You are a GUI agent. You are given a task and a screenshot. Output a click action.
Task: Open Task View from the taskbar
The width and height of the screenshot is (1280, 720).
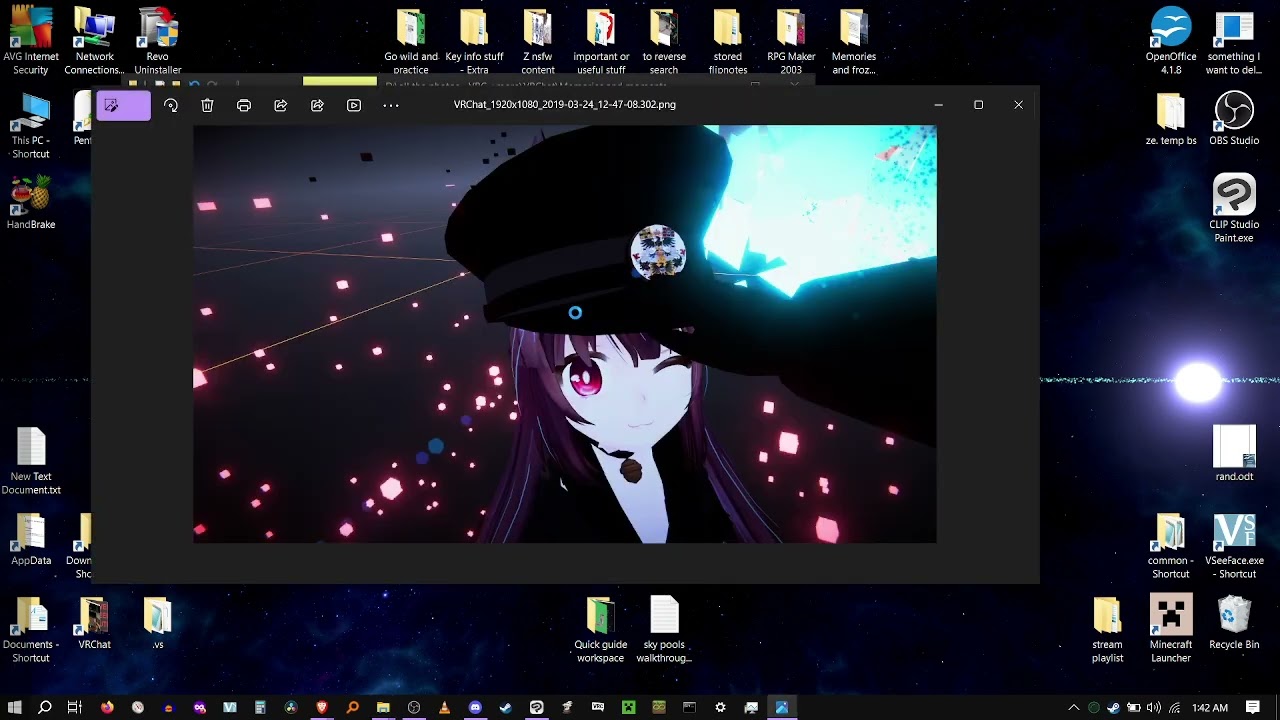[74, 708]
